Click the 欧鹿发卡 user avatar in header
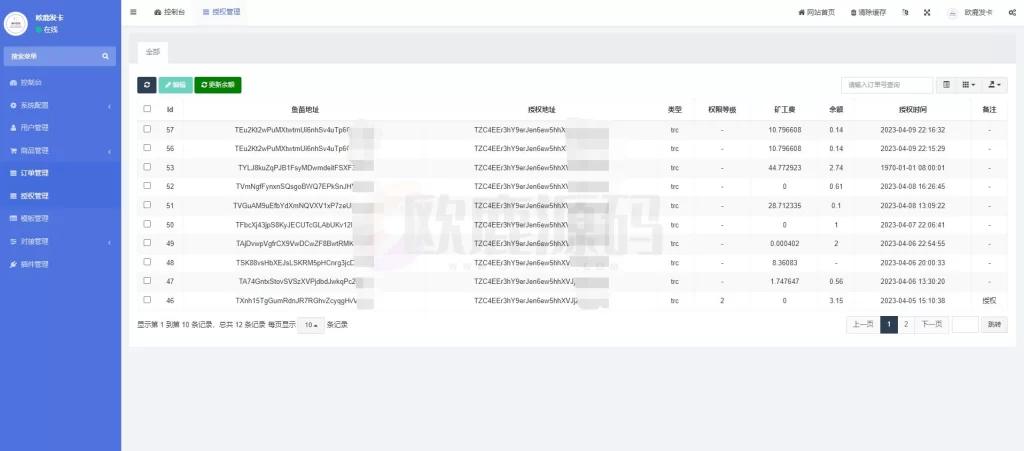 tap(970, 12)
